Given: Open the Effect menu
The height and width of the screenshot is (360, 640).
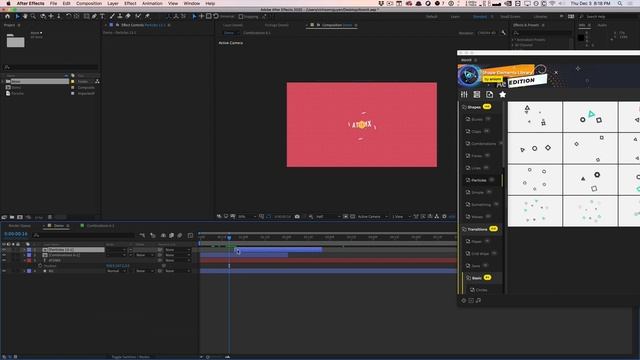Looking at the screenshot, I should pyautogui.click(x=130, y=3).
